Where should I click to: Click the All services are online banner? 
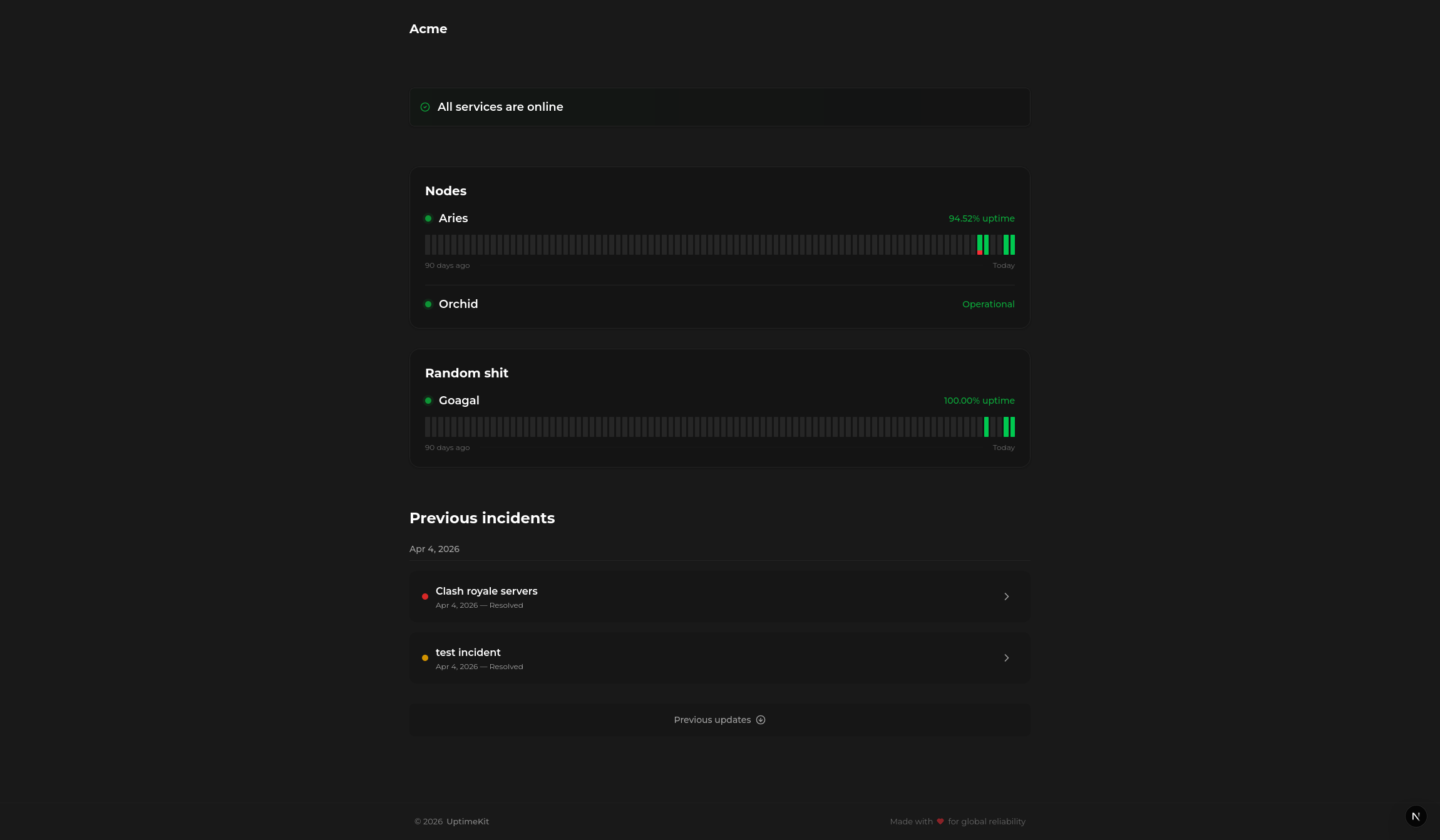720,107
